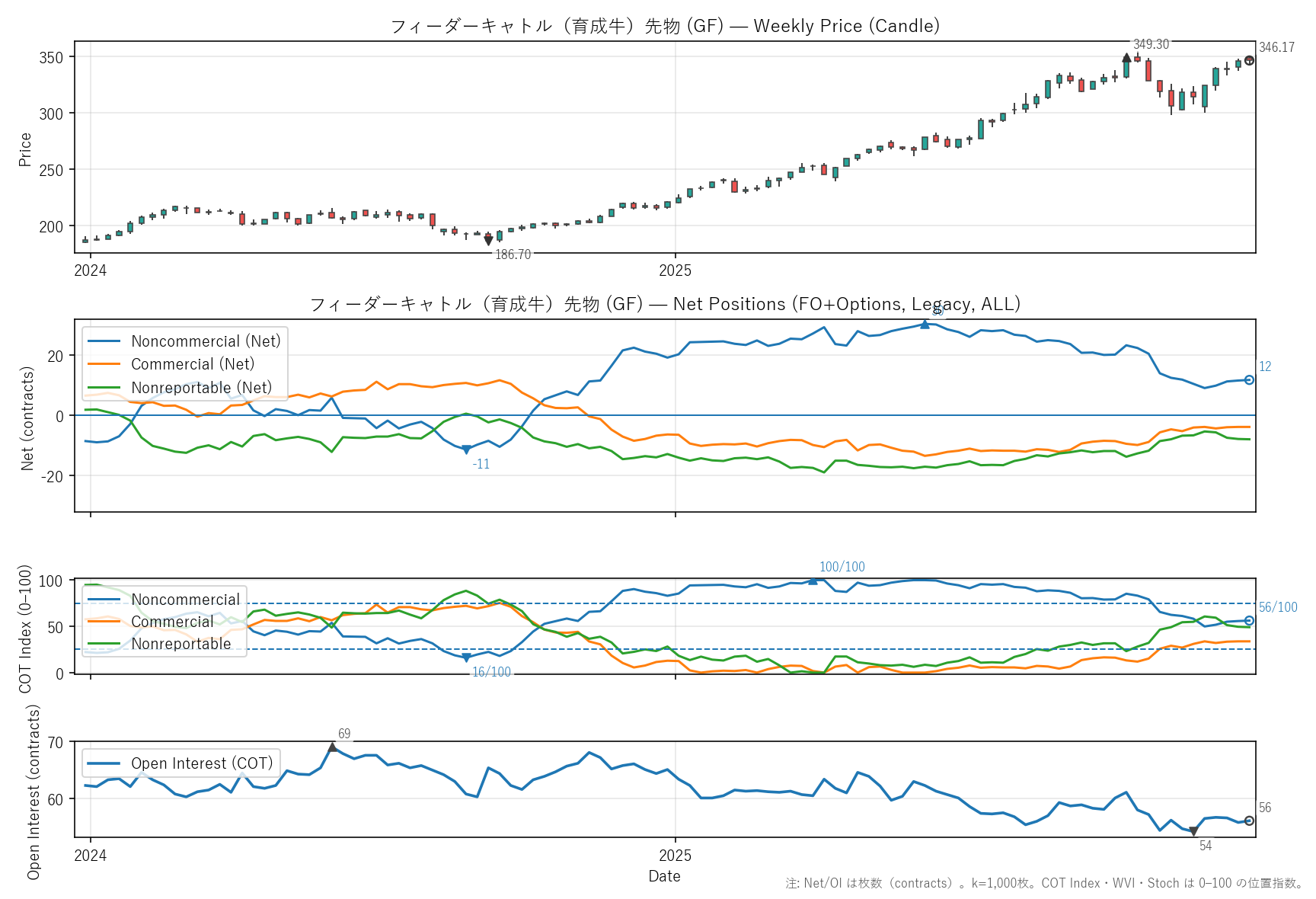Click the Open Interest (COT) legend entry
Screen dimensions: 1316x899
point(201,763)
